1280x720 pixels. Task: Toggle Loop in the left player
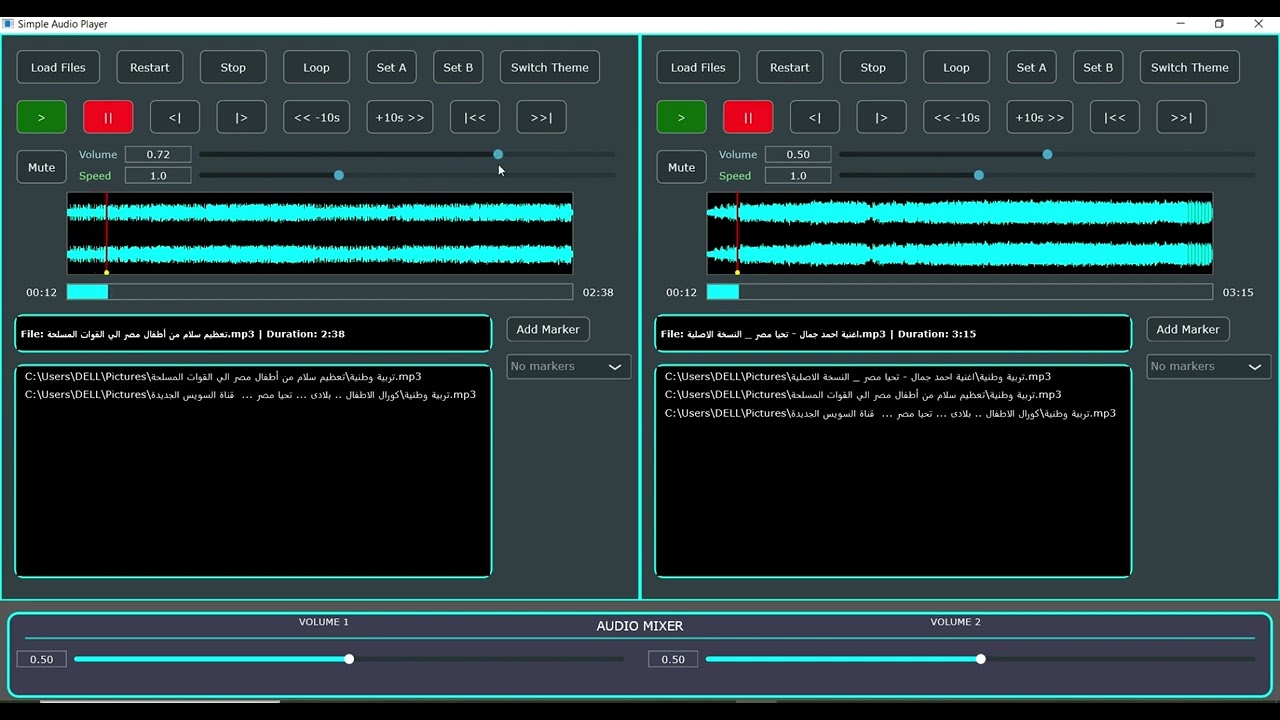click(316, 67)
